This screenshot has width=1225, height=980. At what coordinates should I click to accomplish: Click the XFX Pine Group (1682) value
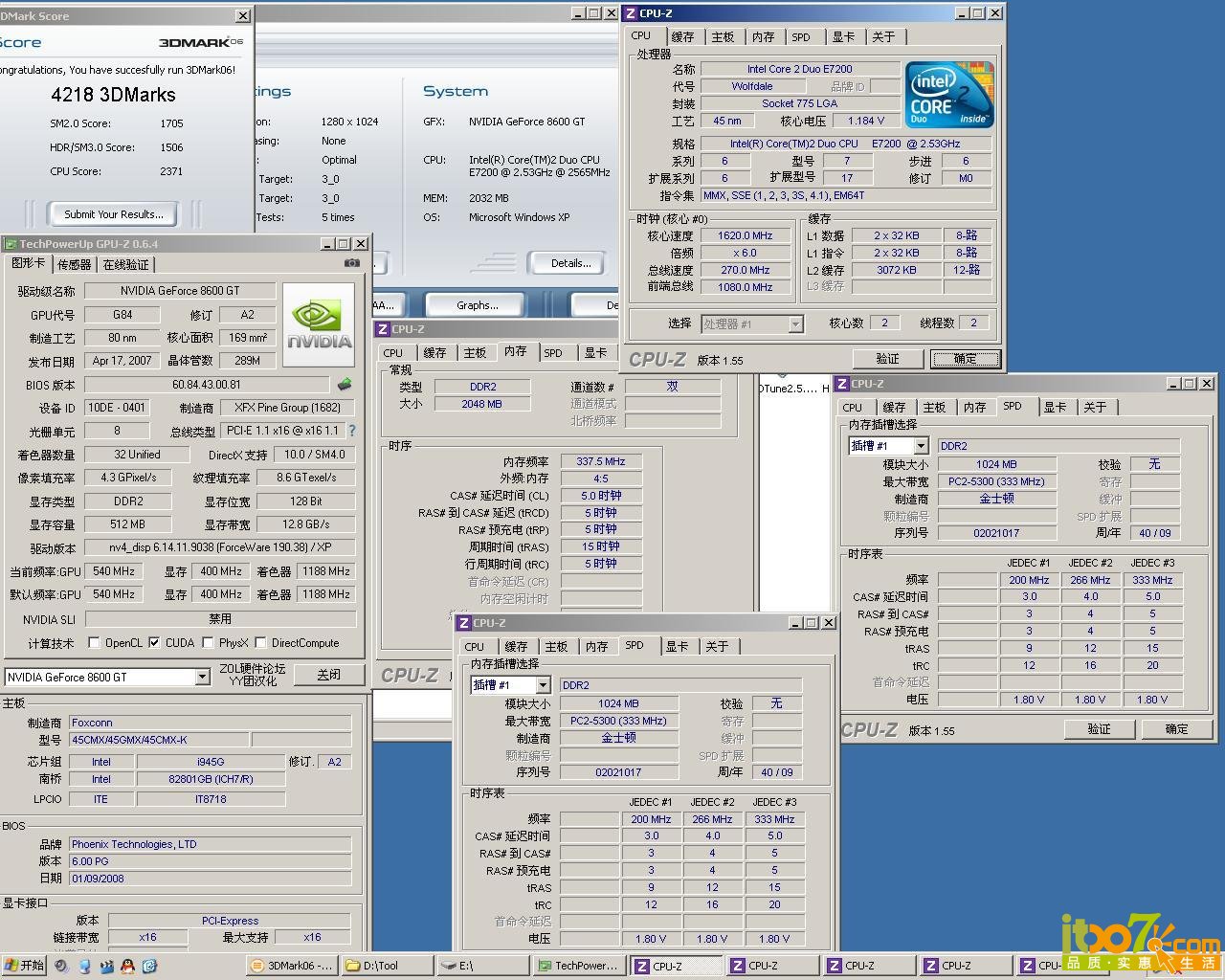coord(288,408)
